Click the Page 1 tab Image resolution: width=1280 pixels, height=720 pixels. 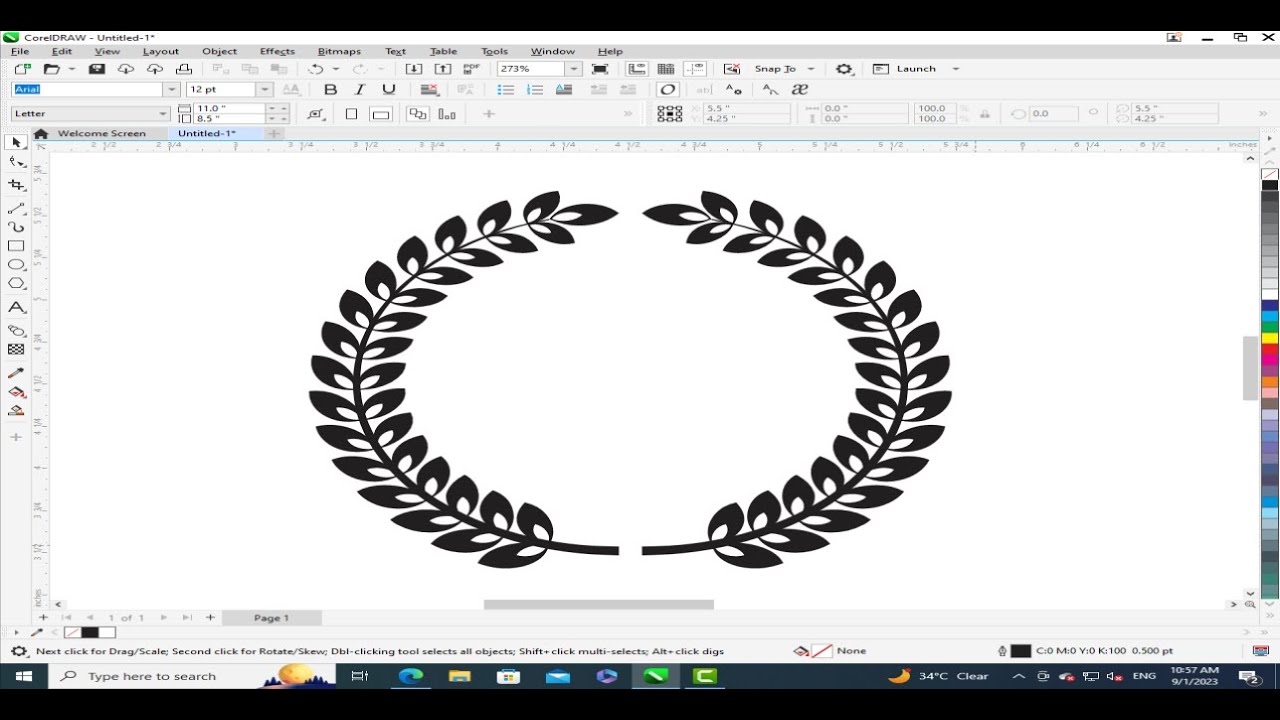point(271,618)
